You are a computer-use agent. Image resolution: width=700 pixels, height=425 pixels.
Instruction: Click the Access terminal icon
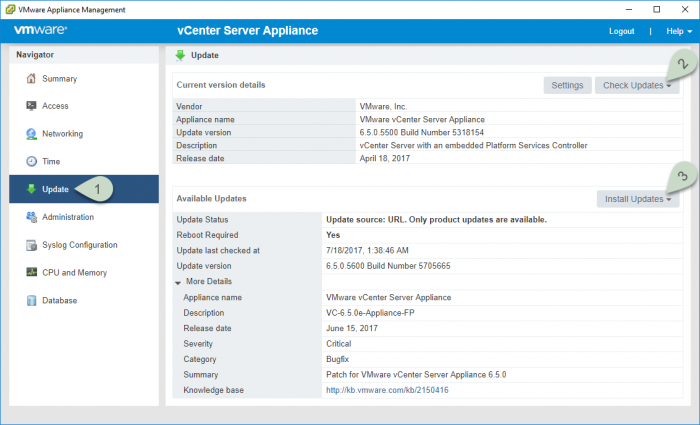[31, 106]
